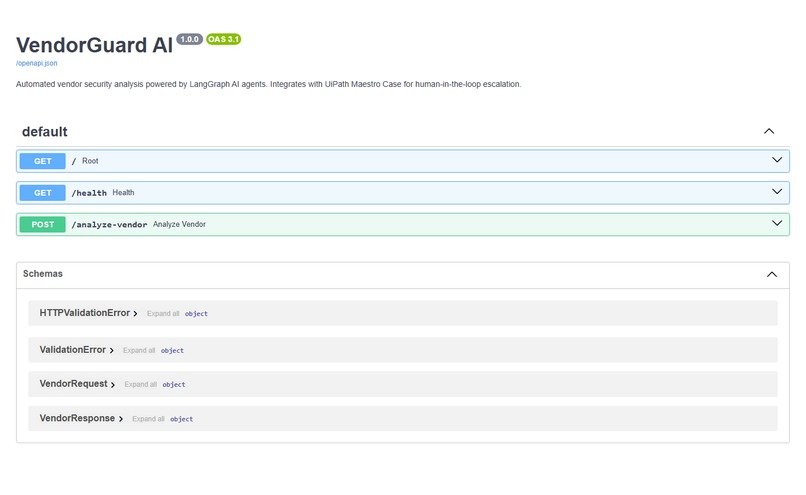
Task: Click the default section heading
Action: coord(45,132)
